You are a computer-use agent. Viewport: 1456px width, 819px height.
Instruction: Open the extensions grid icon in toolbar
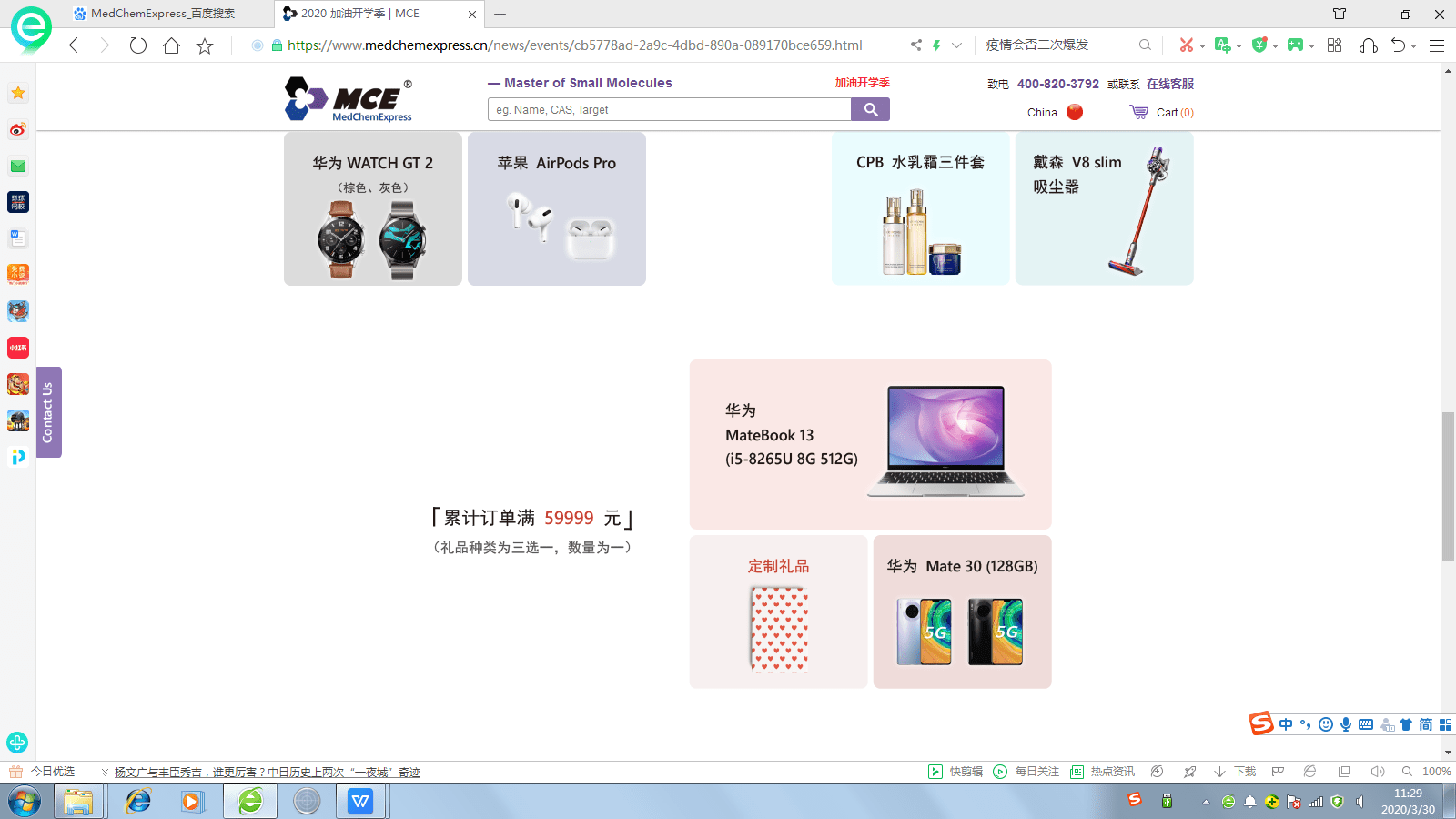[x=1334, y=45]
